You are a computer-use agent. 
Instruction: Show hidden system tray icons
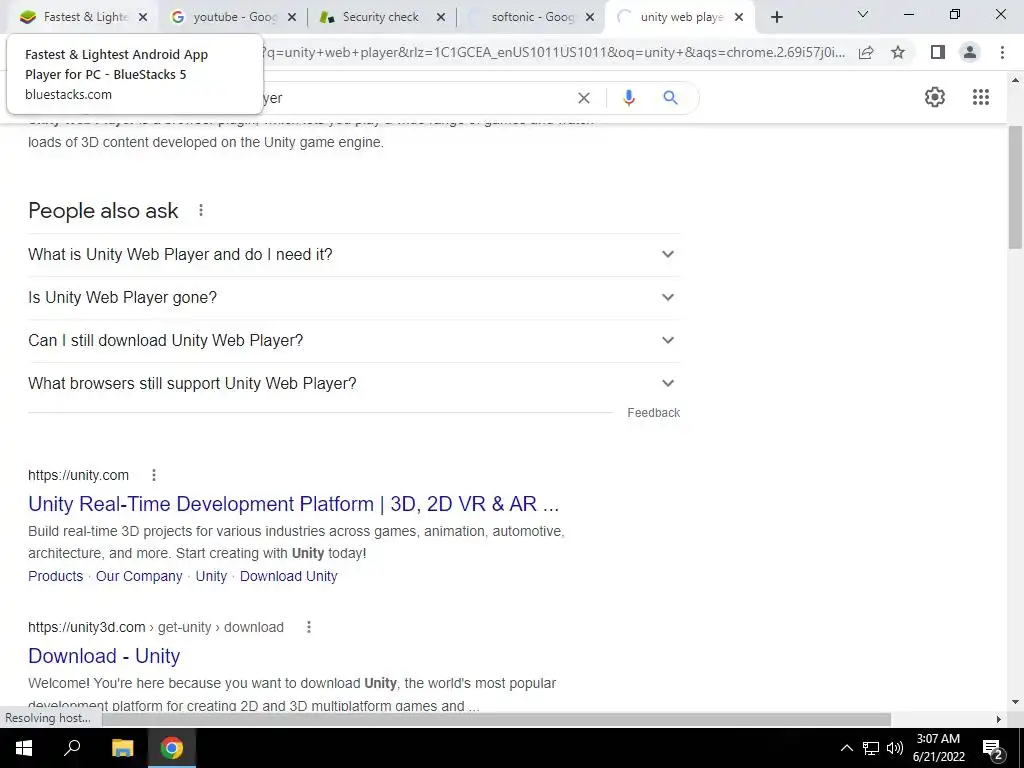846,748
